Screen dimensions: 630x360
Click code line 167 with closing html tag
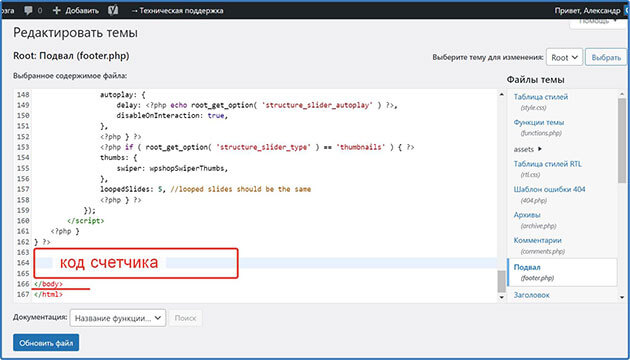tap(49, 294)
